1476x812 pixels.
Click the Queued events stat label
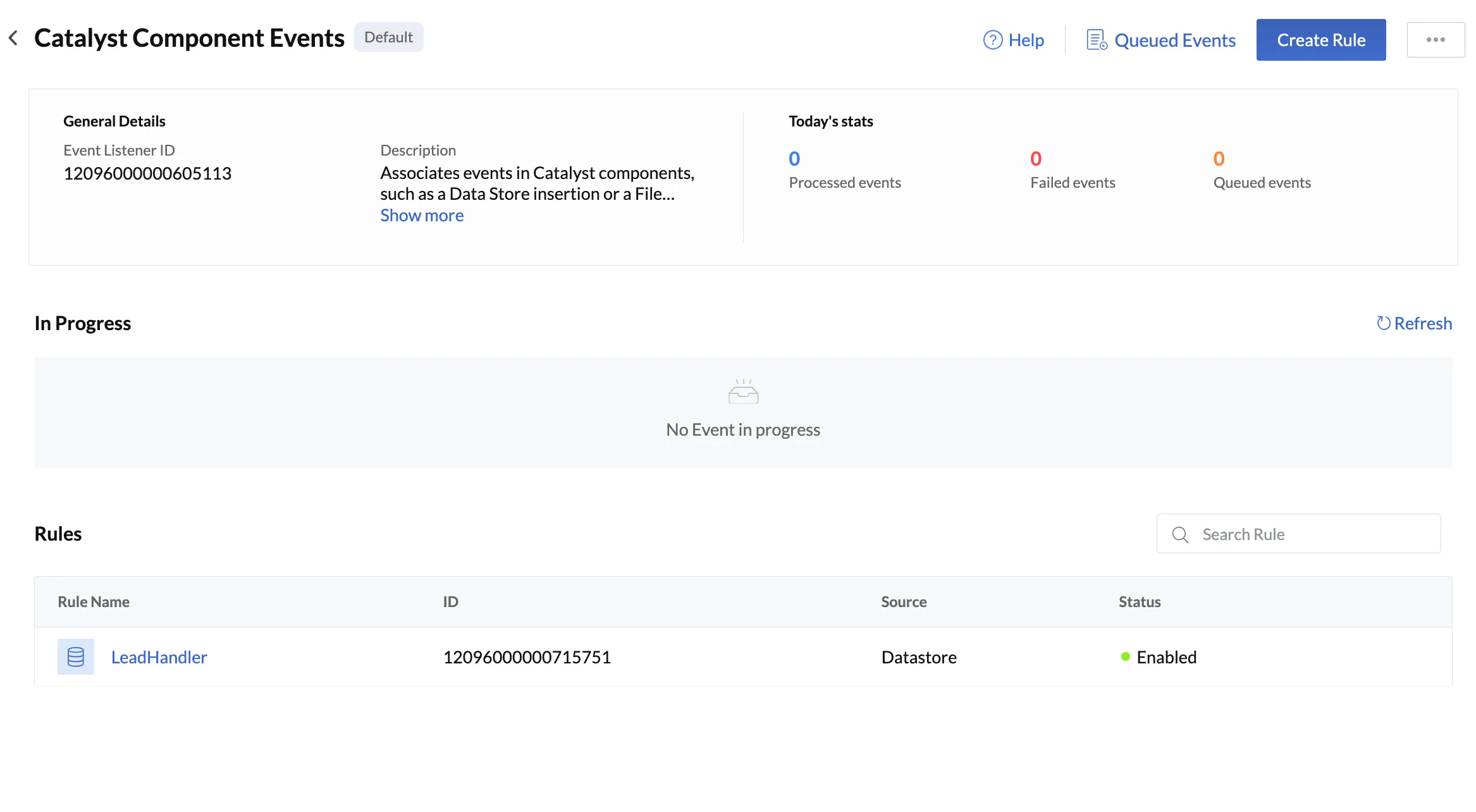pos(1262,183)
